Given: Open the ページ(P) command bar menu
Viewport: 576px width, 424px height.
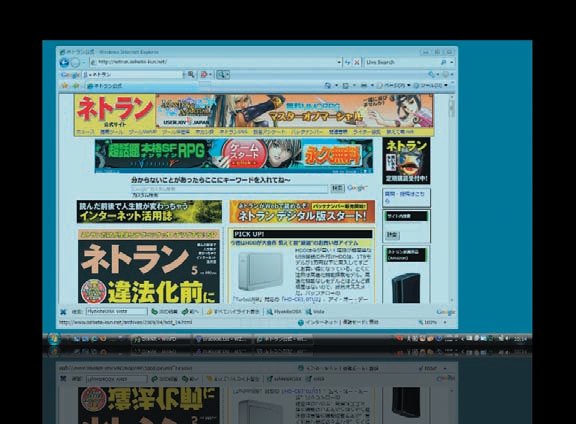Looking at the screenshot, I should (393, 85).
